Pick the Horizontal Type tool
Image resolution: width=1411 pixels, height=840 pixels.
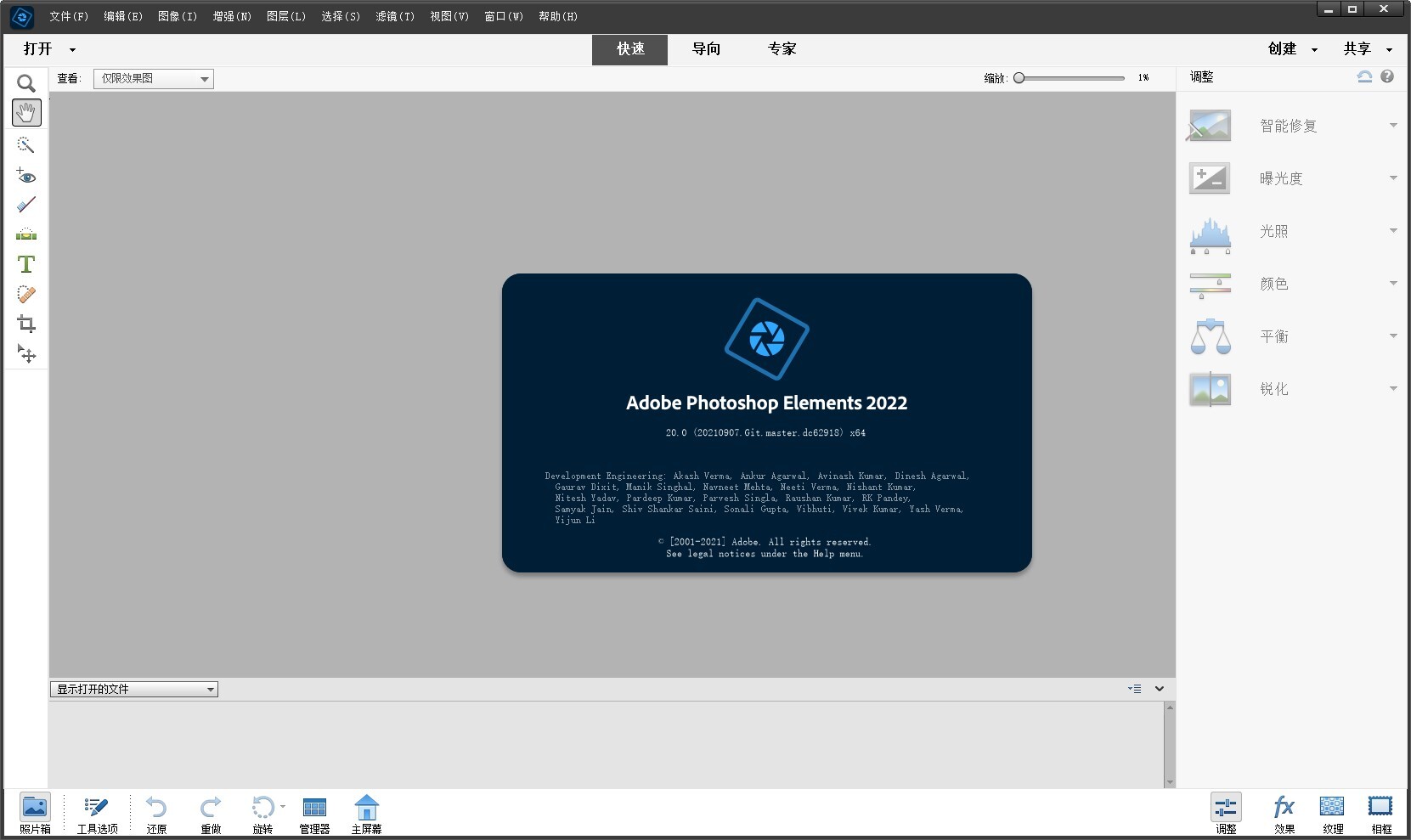[26, 265]
